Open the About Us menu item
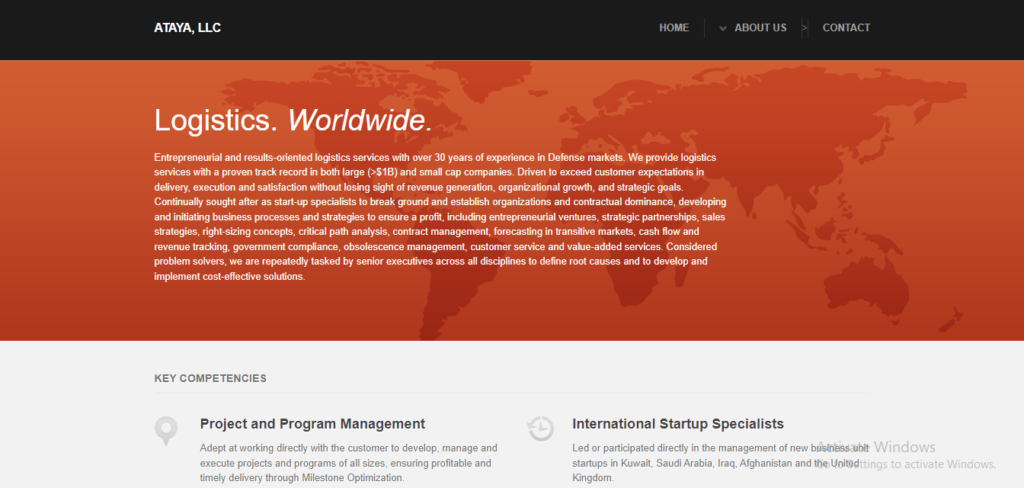Screen dimensions: 1024x488 [x=760, y=28]
